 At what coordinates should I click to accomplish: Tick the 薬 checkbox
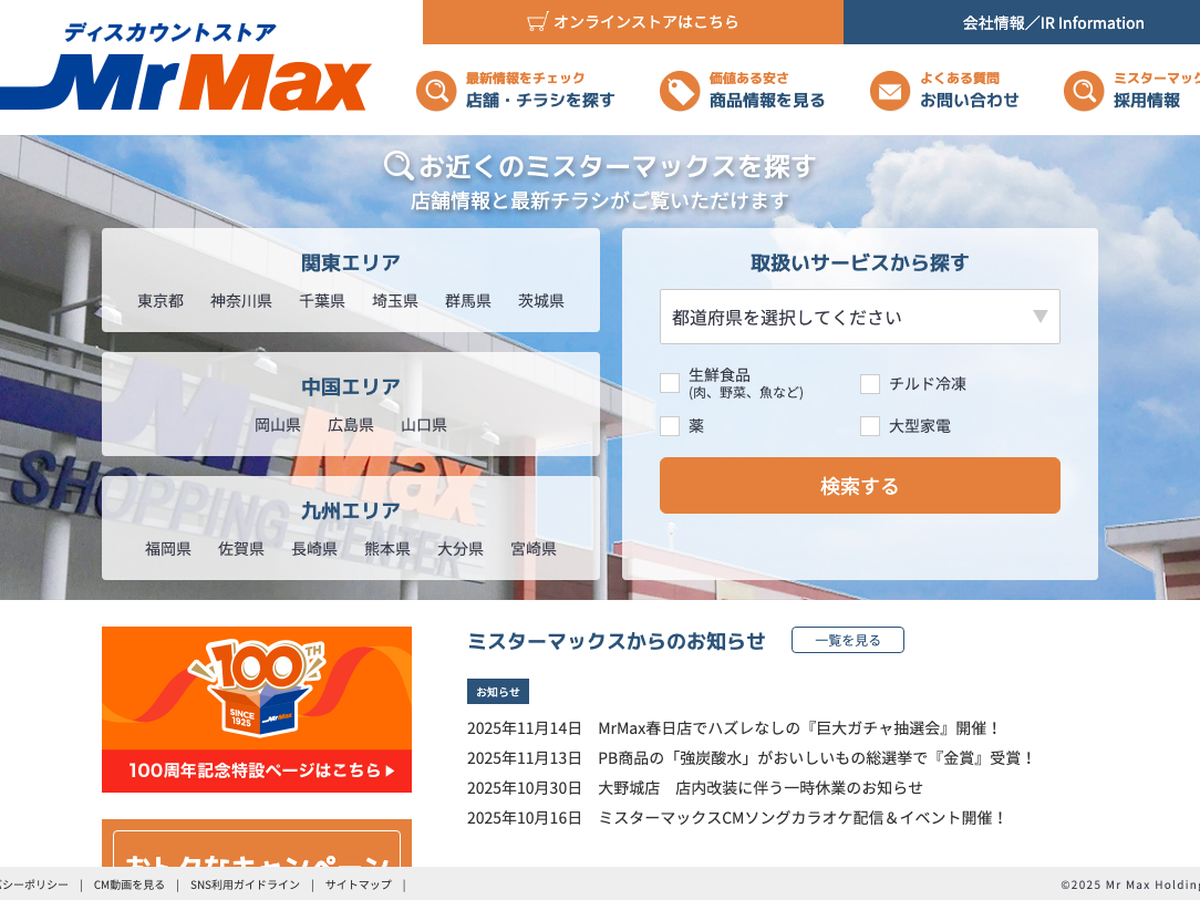(x=670, y=426)
